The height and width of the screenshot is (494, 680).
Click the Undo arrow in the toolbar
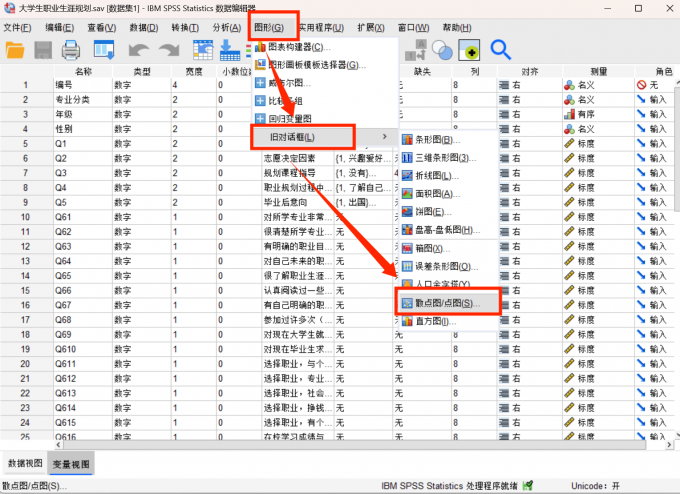coord(139,50)
